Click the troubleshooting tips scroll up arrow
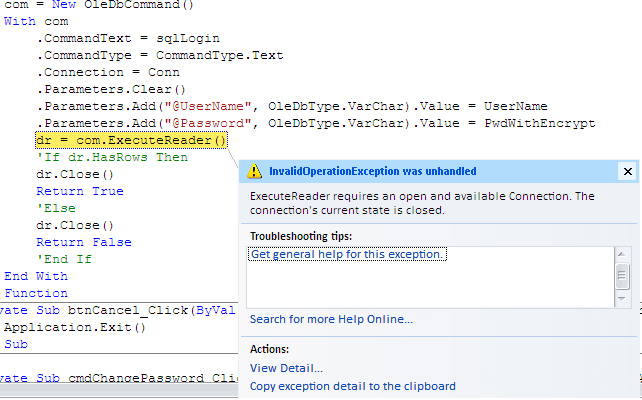This screenshot has height=400, width=642. (x=622, y=254)
